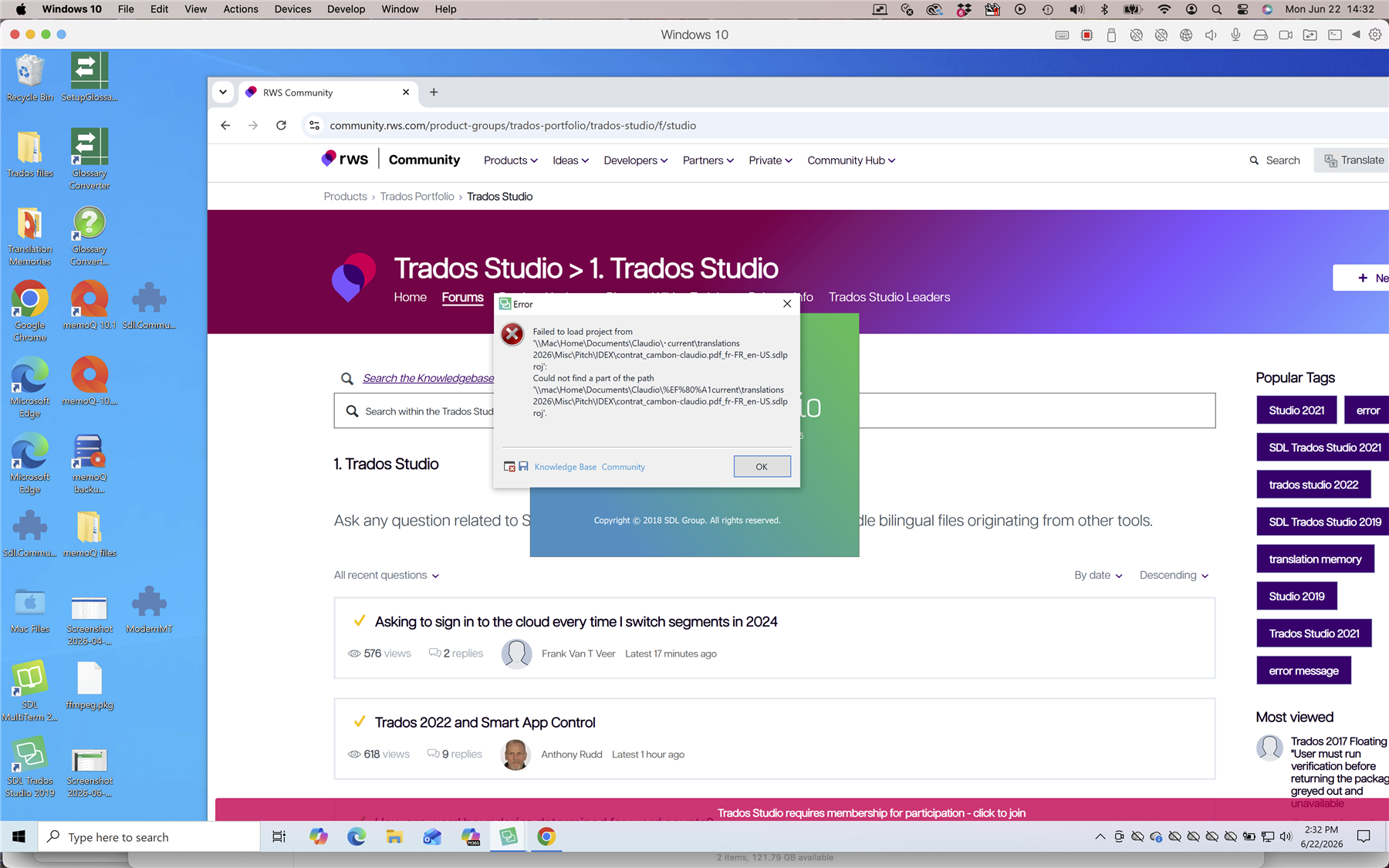Open the By date sort dropdown

1098,576
